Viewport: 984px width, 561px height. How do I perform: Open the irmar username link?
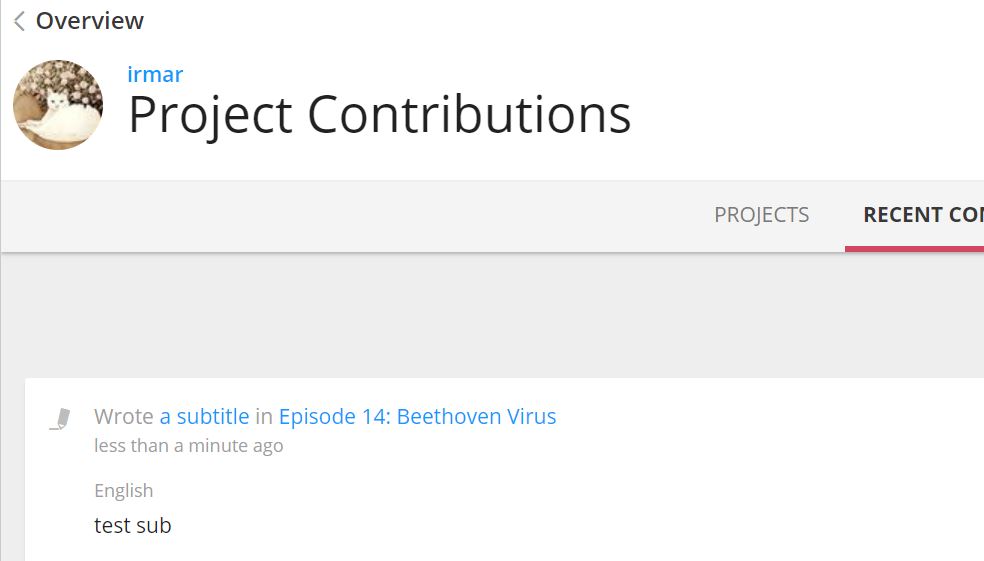(x=155, y=74)
